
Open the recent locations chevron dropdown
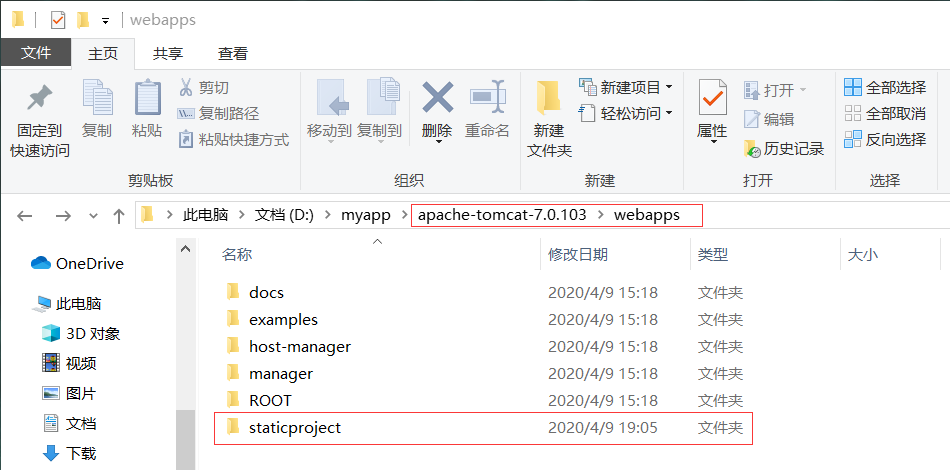point(93,215)
